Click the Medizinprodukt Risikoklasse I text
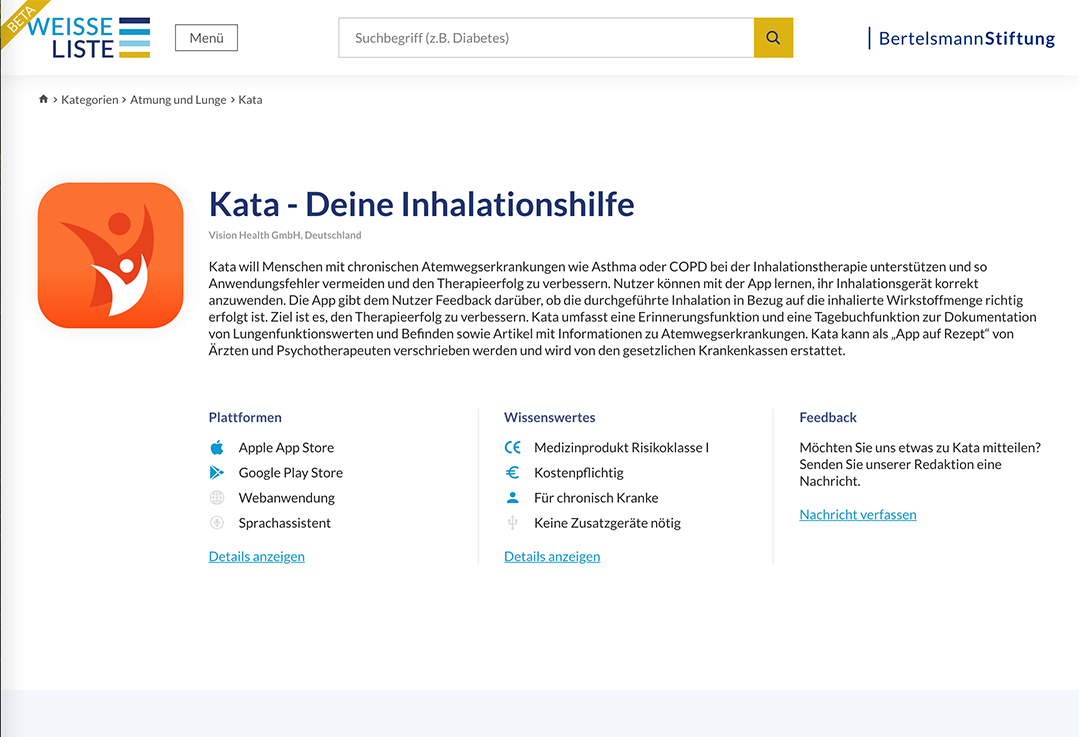The width and height of the screenshot is (1080, 737). click(622, 448)
